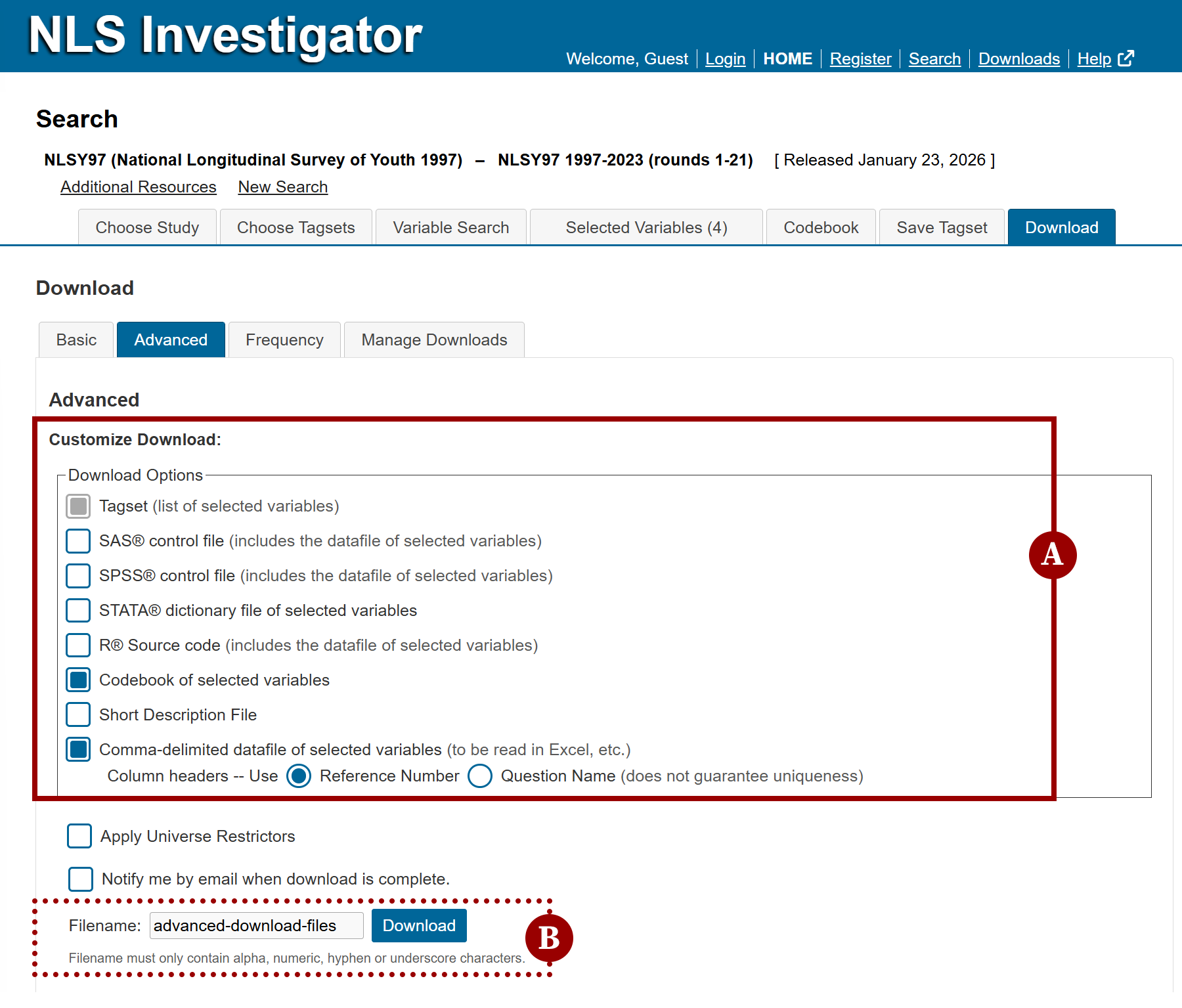Click the NLS Investigator title
Screen dimensions: 1182x1008
click(x=225, y=35)
